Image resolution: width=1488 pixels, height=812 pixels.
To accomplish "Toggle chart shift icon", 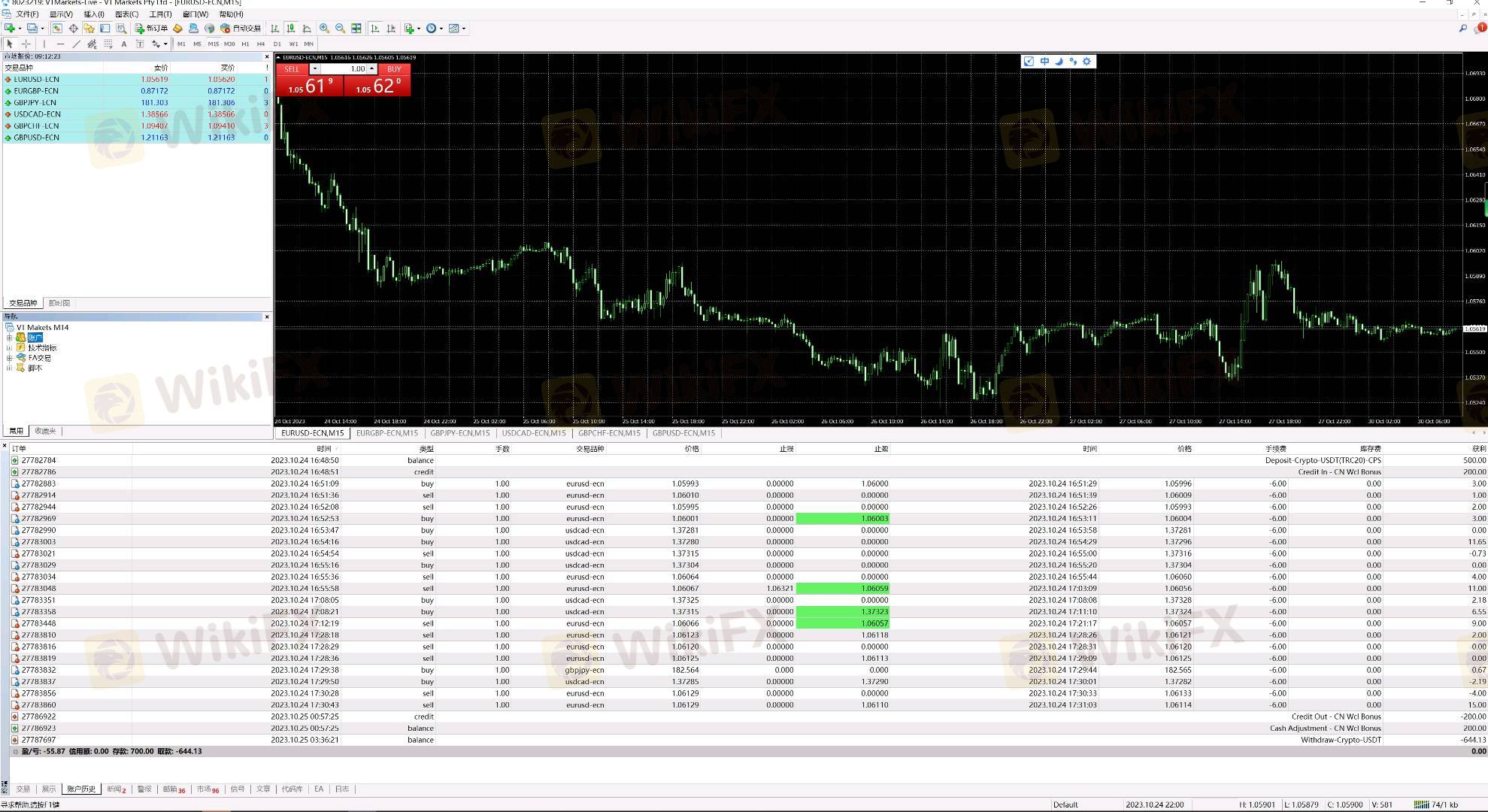I will pyautogui.click(x=391, y=29).
